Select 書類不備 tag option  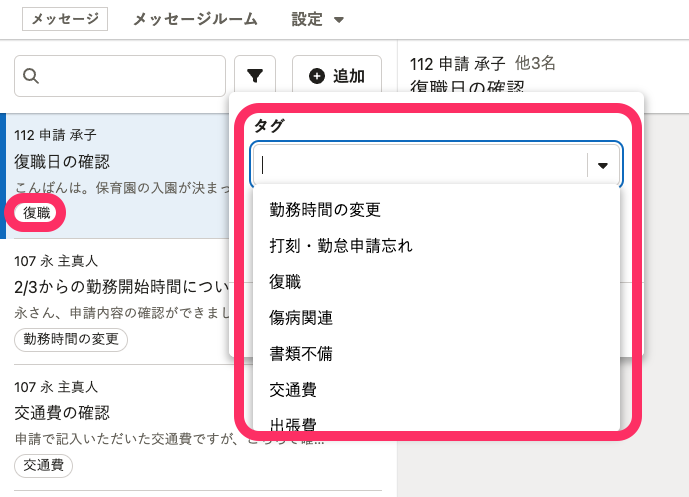tap(301, 354)
